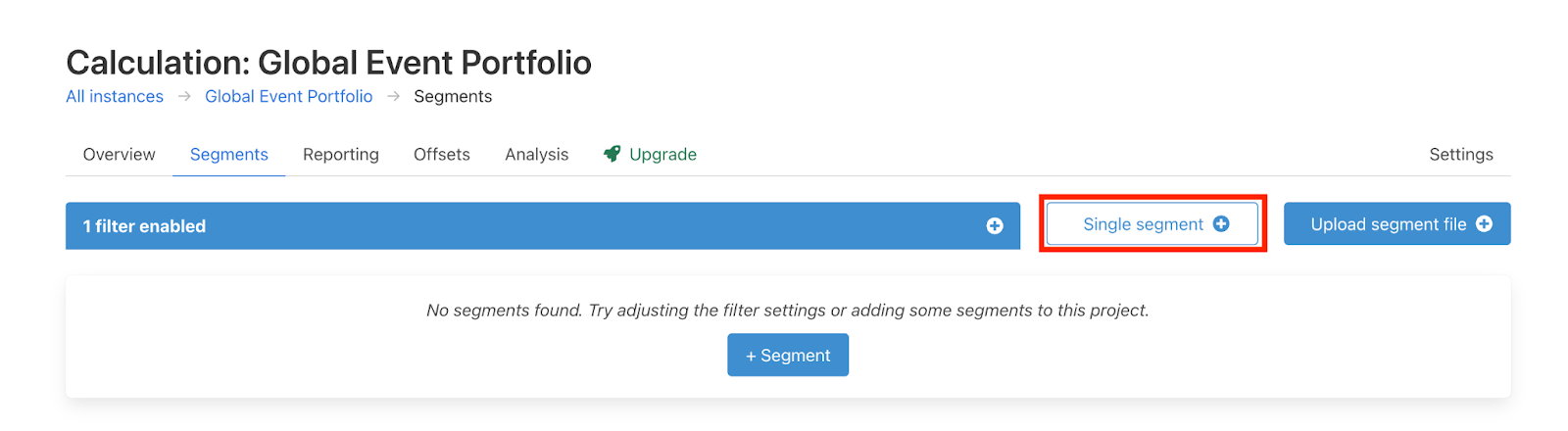
Task: Click the "+ Segment" button
Action: 788,356
